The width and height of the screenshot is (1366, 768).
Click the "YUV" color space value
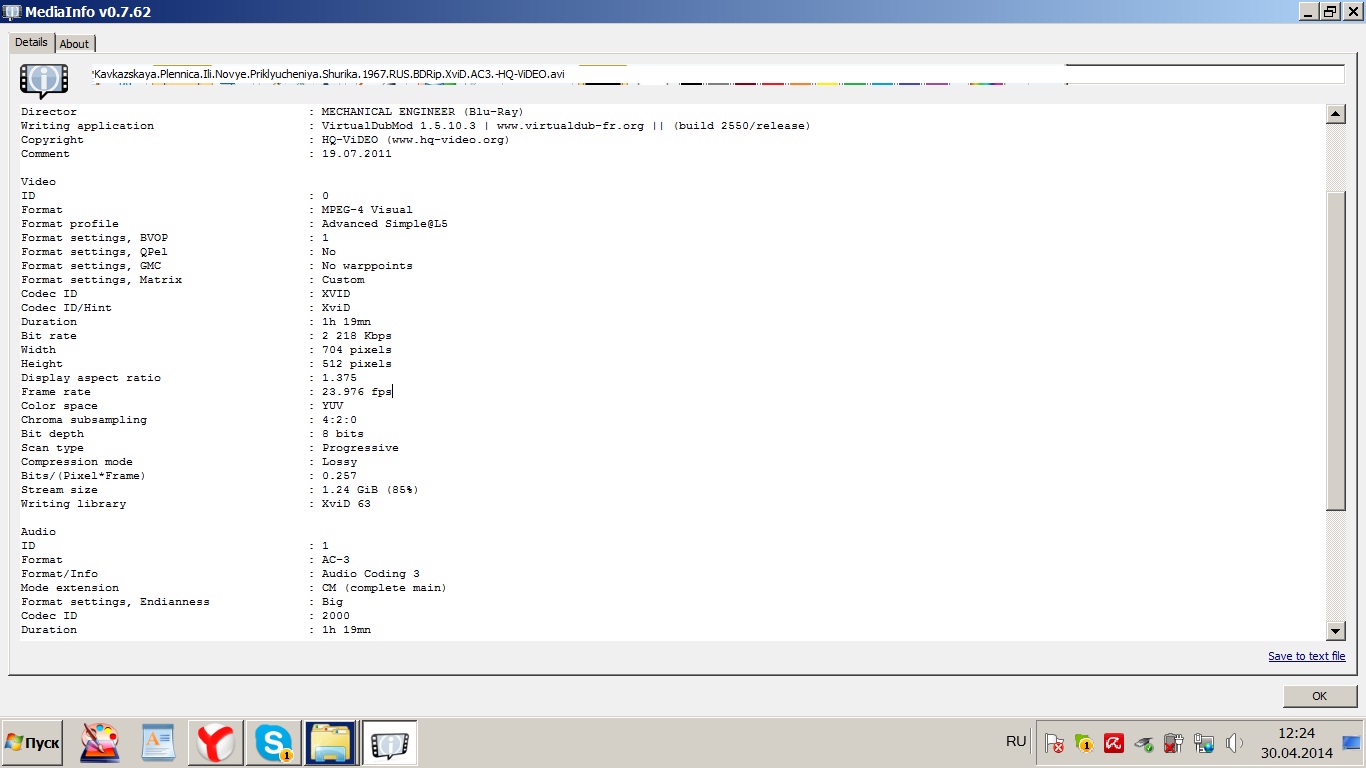(x=332, y=406)
